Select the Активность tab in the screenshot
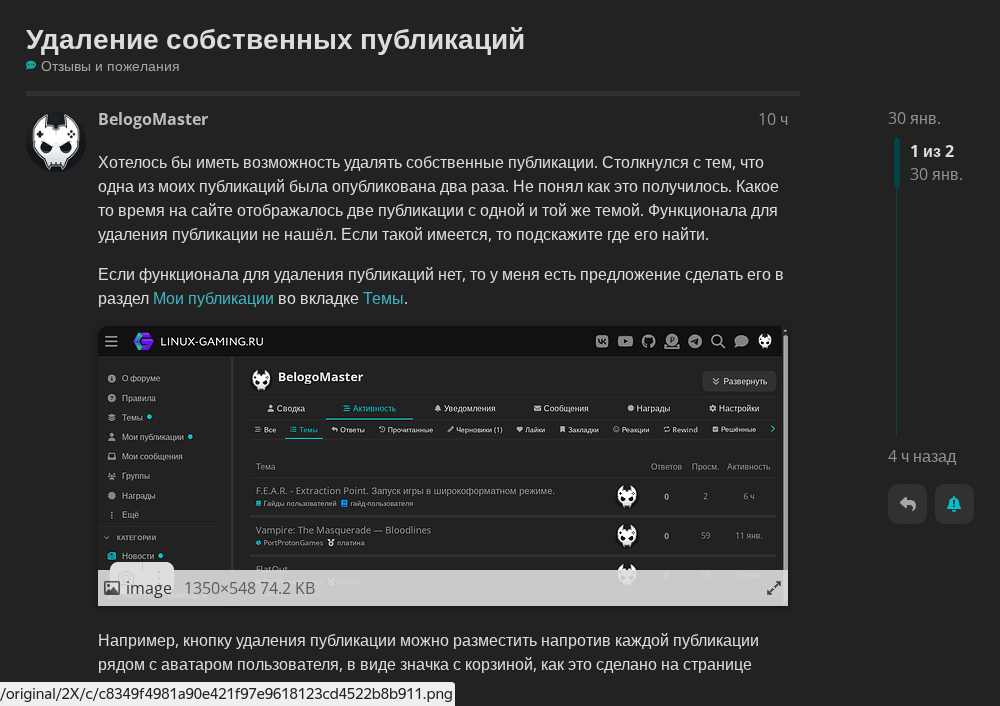 pyautogui.click(x=369, y=408)
